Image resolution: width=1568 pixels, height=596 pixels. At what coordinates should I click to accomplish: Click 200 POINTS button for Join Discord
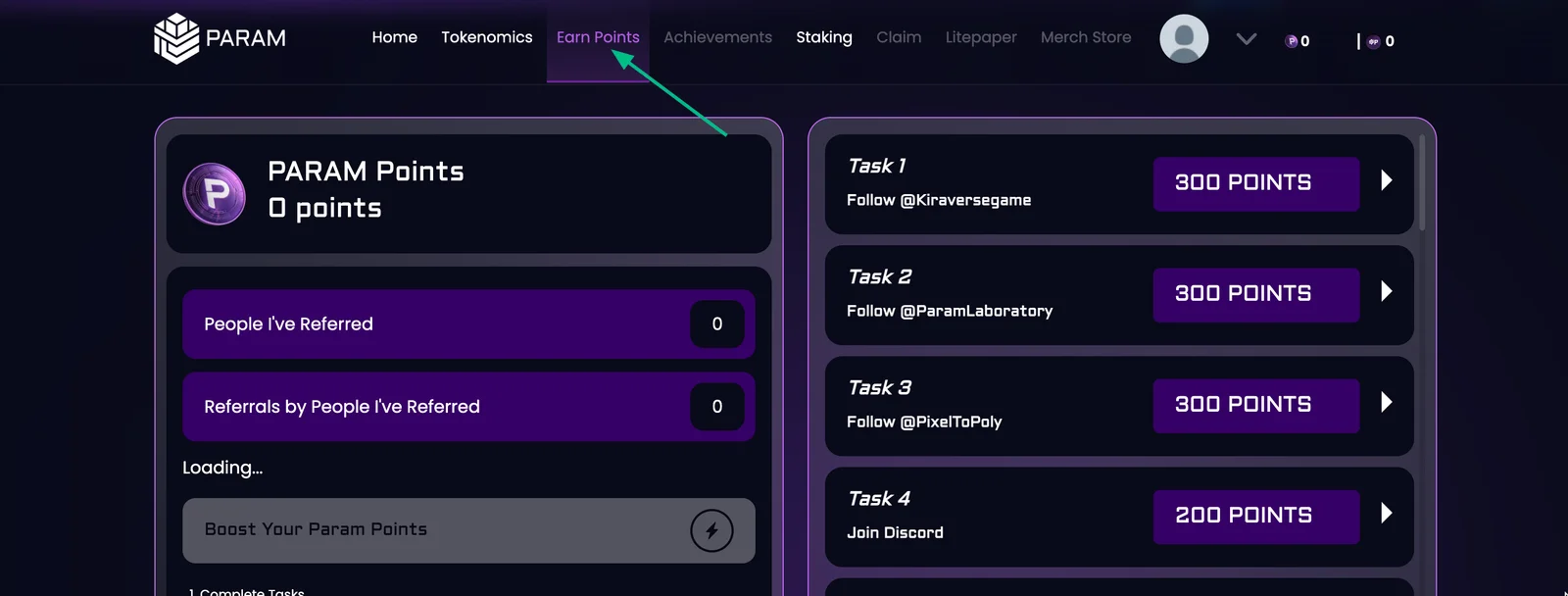[x=1256, y=516]
